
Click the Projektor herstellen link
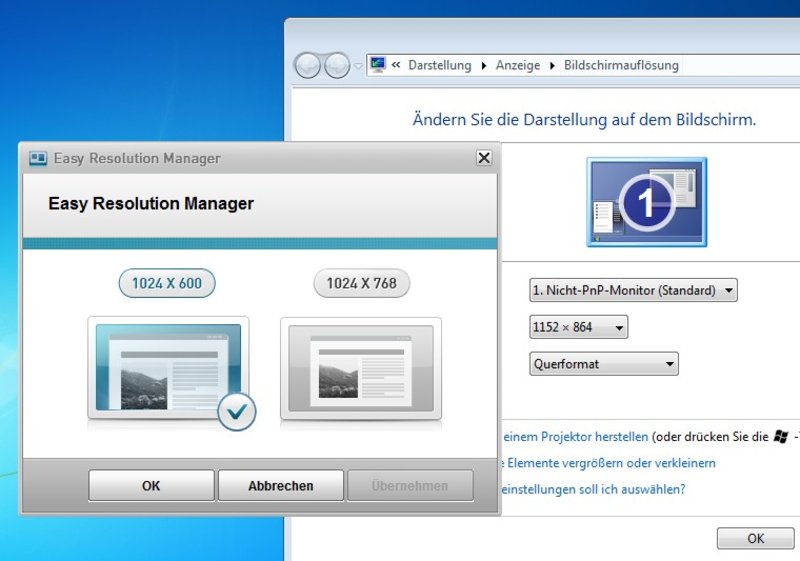click(576, 437)
